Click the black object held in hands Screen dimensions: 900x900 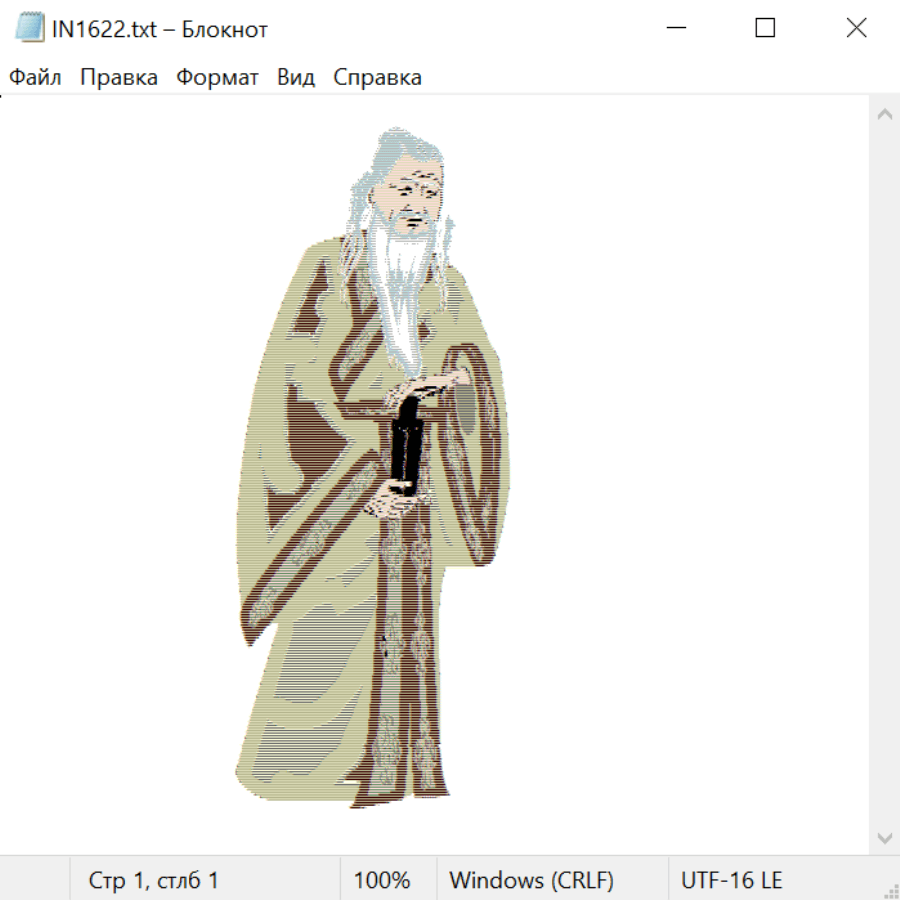click(x=407, y=446)
